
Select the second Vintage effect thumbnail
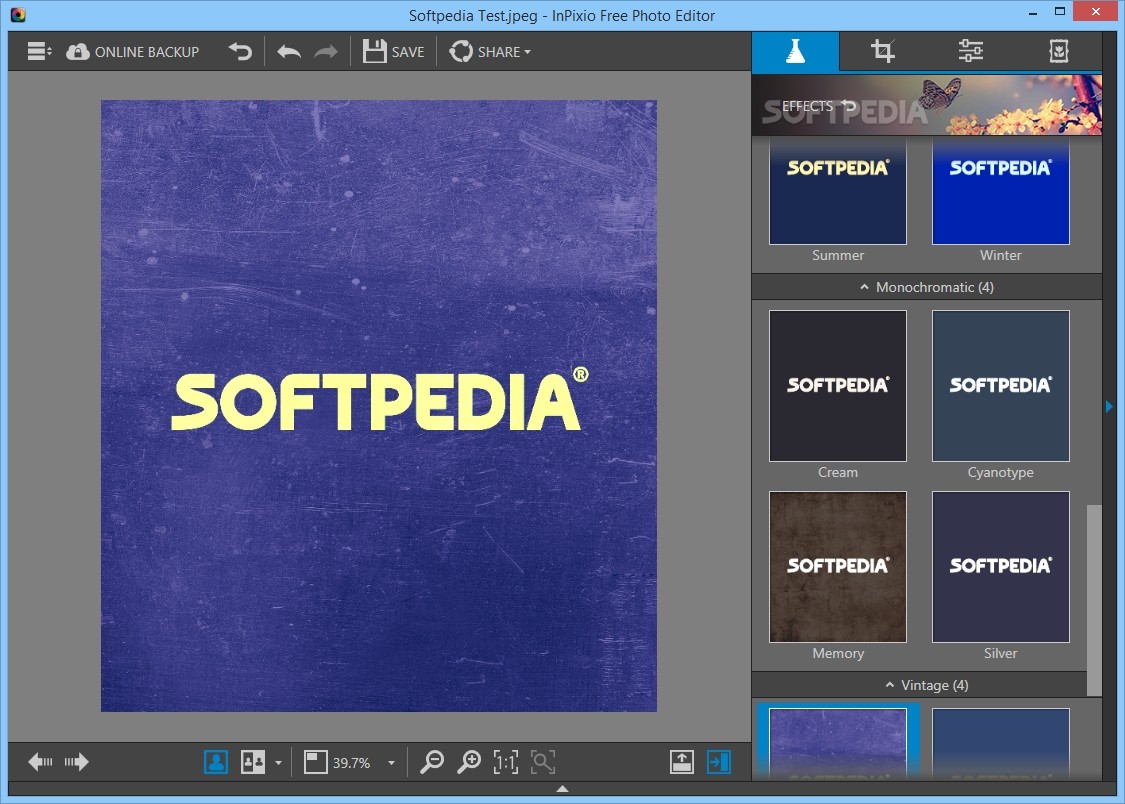[1000, 743]
